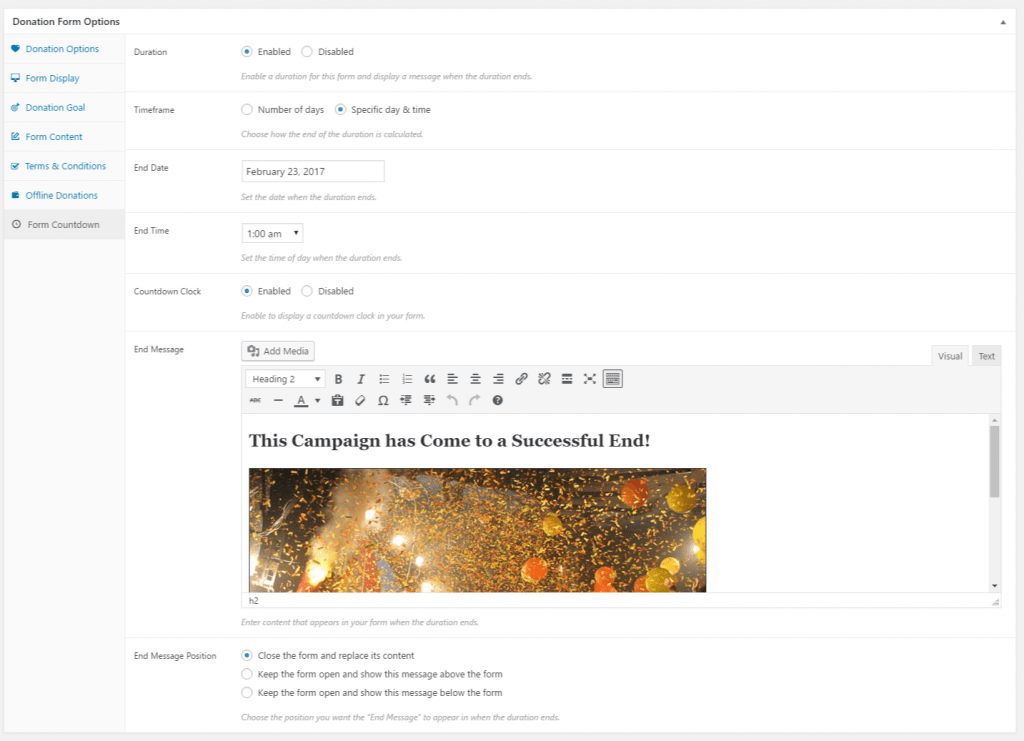Open the End Time dropdown
The width and height of the screenshot is (1024, 741).
[x=272, y=234]
